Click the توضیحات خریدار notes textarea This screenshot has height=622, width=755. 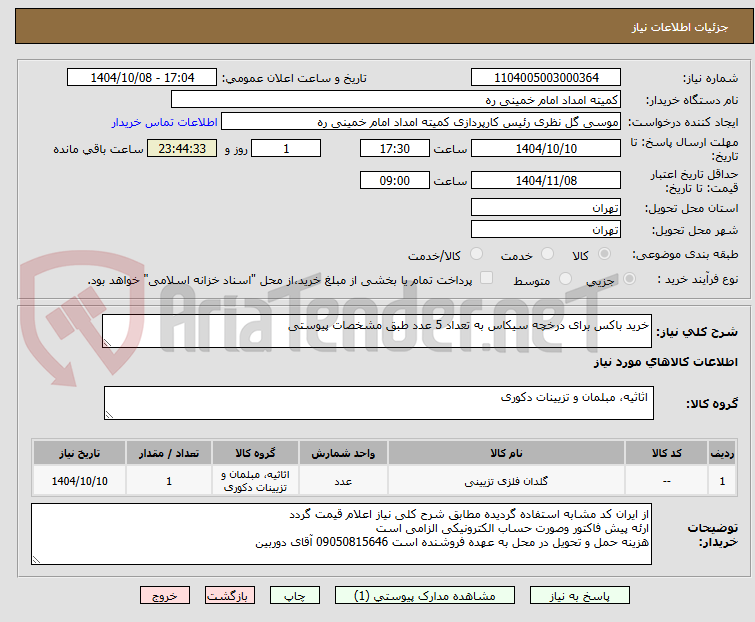click(x=341, y=534)
